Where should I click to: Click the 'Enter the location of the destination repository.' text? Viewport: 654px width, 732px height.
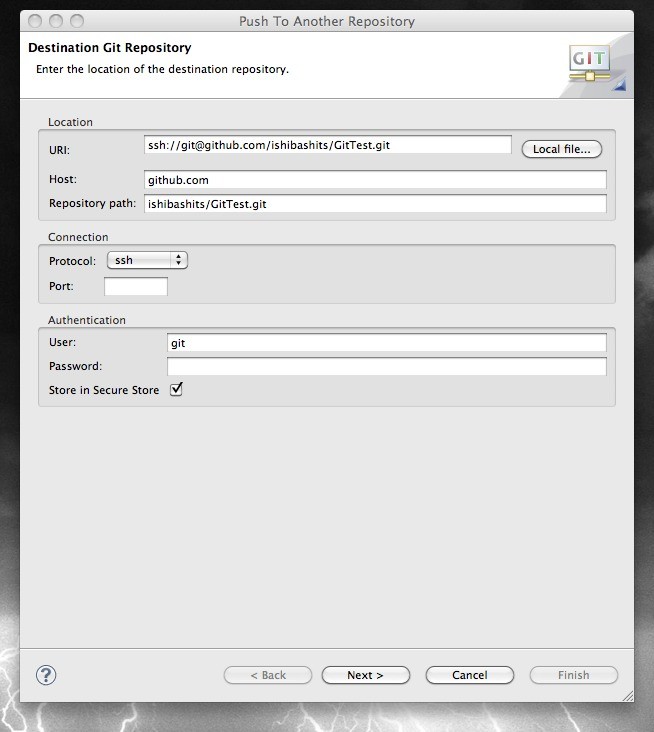point(162,69)
